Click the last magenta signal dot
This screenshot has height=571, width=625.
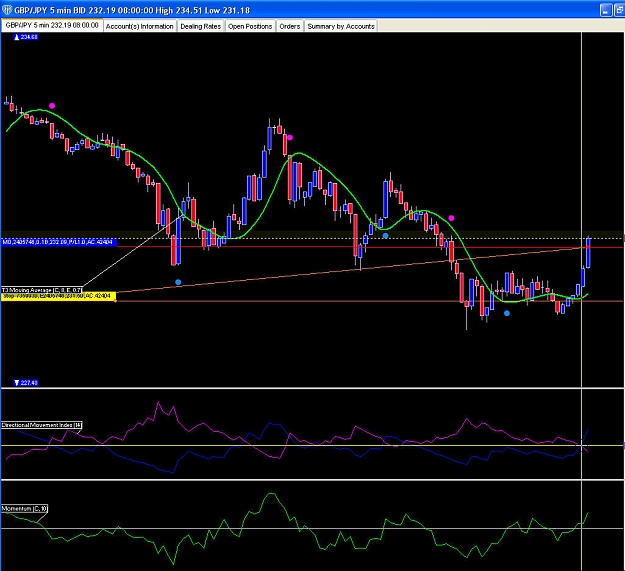(x=451, y=218)
